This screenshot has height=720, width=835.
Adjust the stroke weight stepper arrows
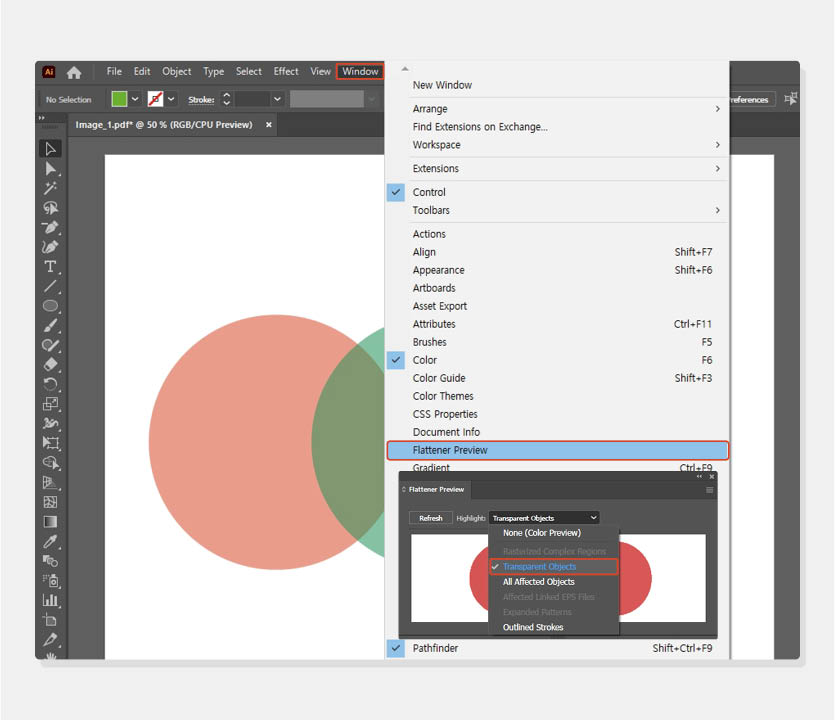point(226,99)
